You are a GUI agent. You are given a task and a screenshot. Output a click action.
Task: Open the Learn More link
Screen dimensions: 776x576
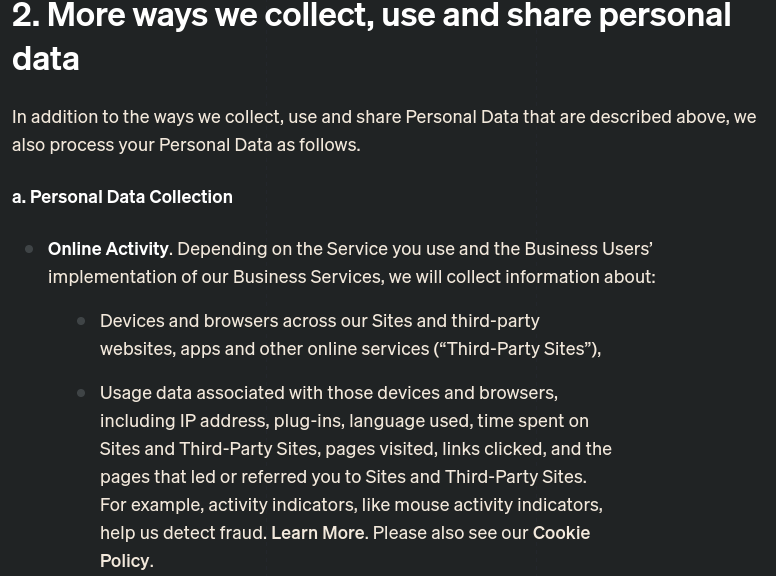click(317, 532)
